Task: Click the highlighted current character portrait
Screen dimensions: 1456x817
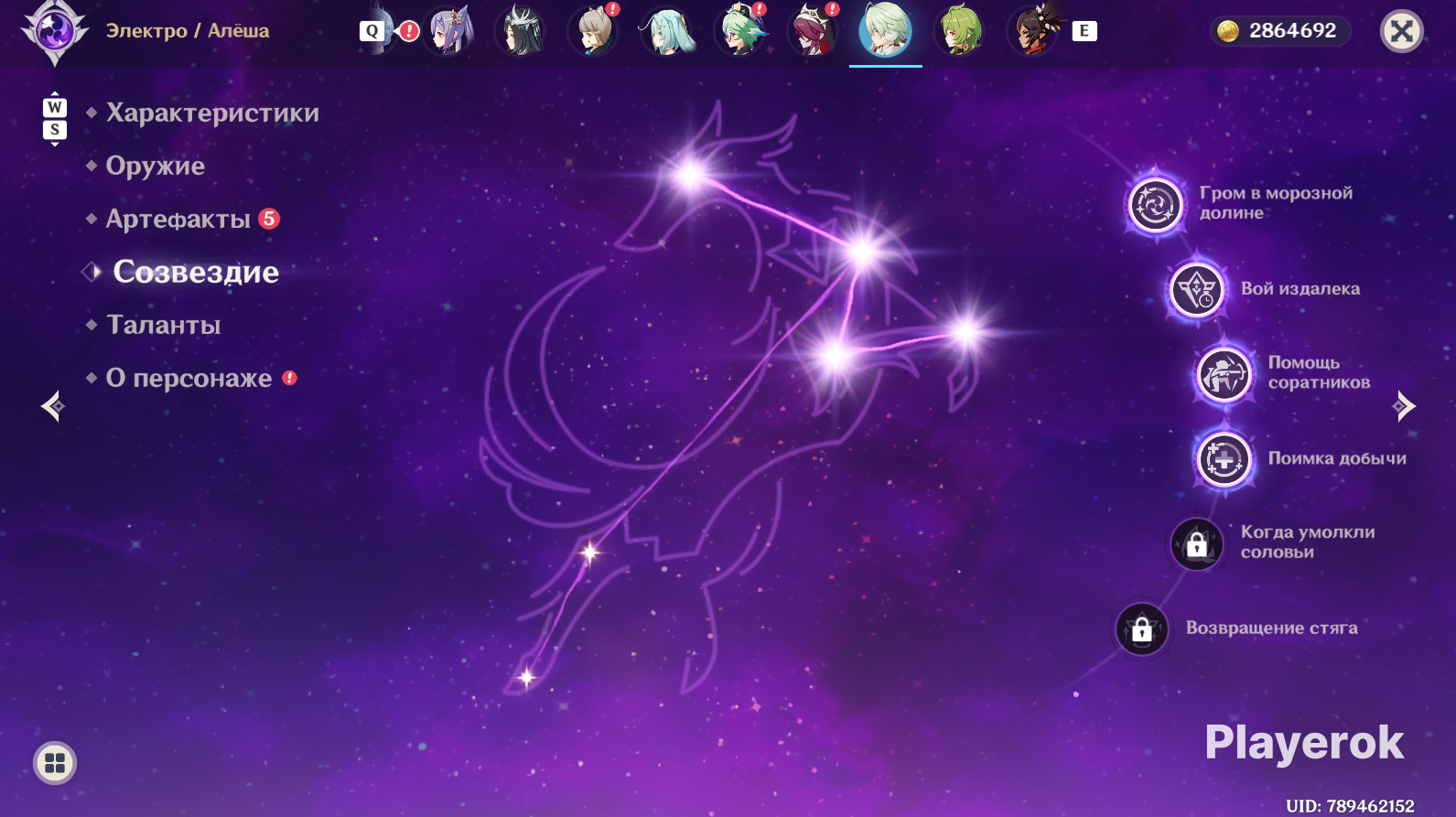Action: pos(886,30)
